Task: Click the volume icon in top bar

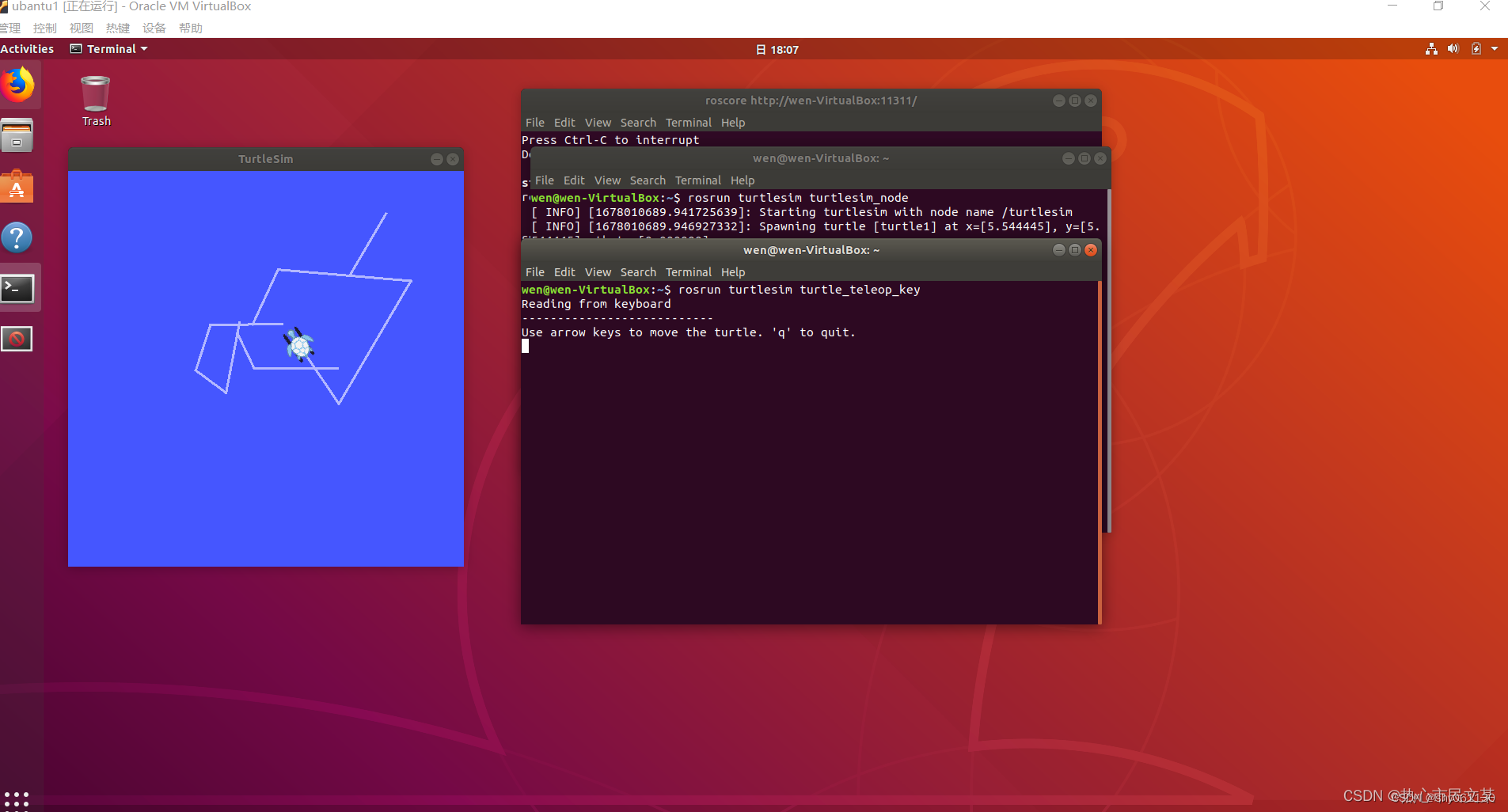Action: [1453, 49]
